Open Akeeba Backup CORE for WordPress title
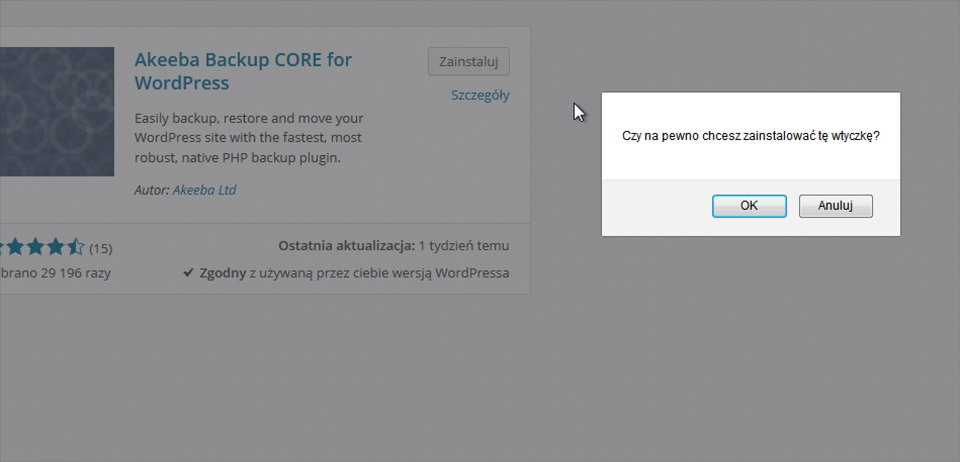 tap(243, 71)
